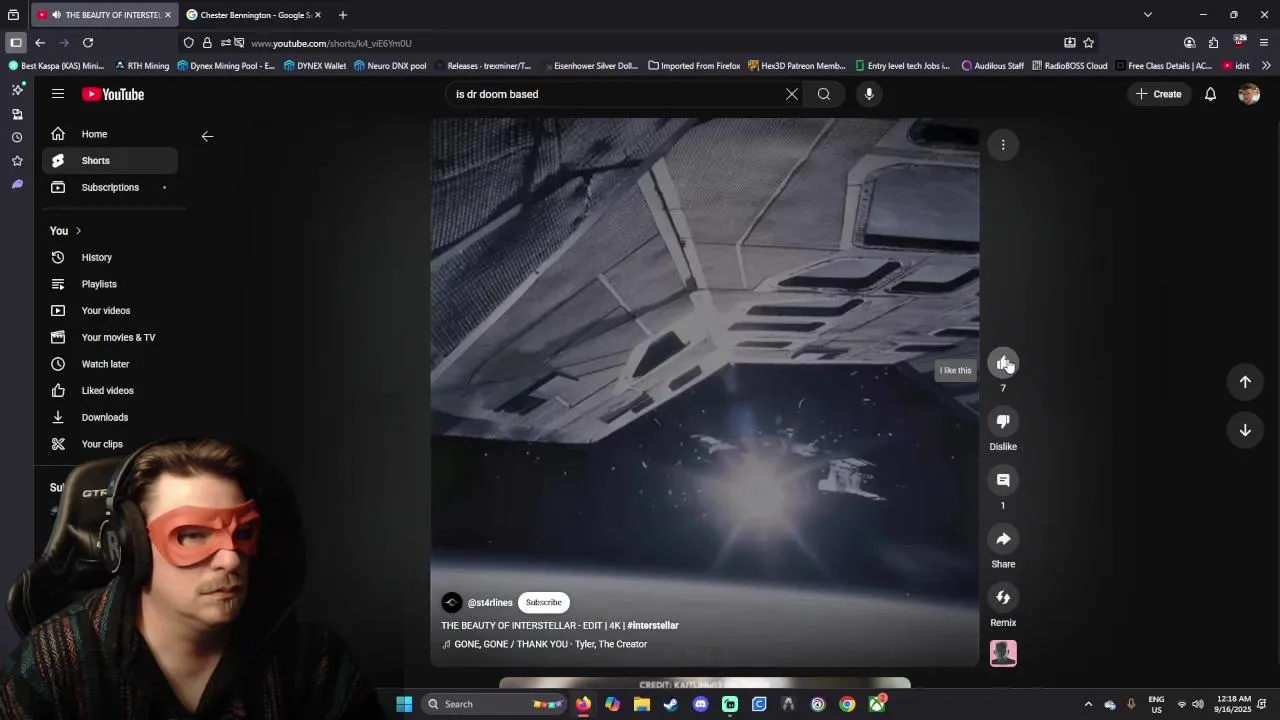Run the search with magnifier button
1280x720 pixels.
click(824, 94)
